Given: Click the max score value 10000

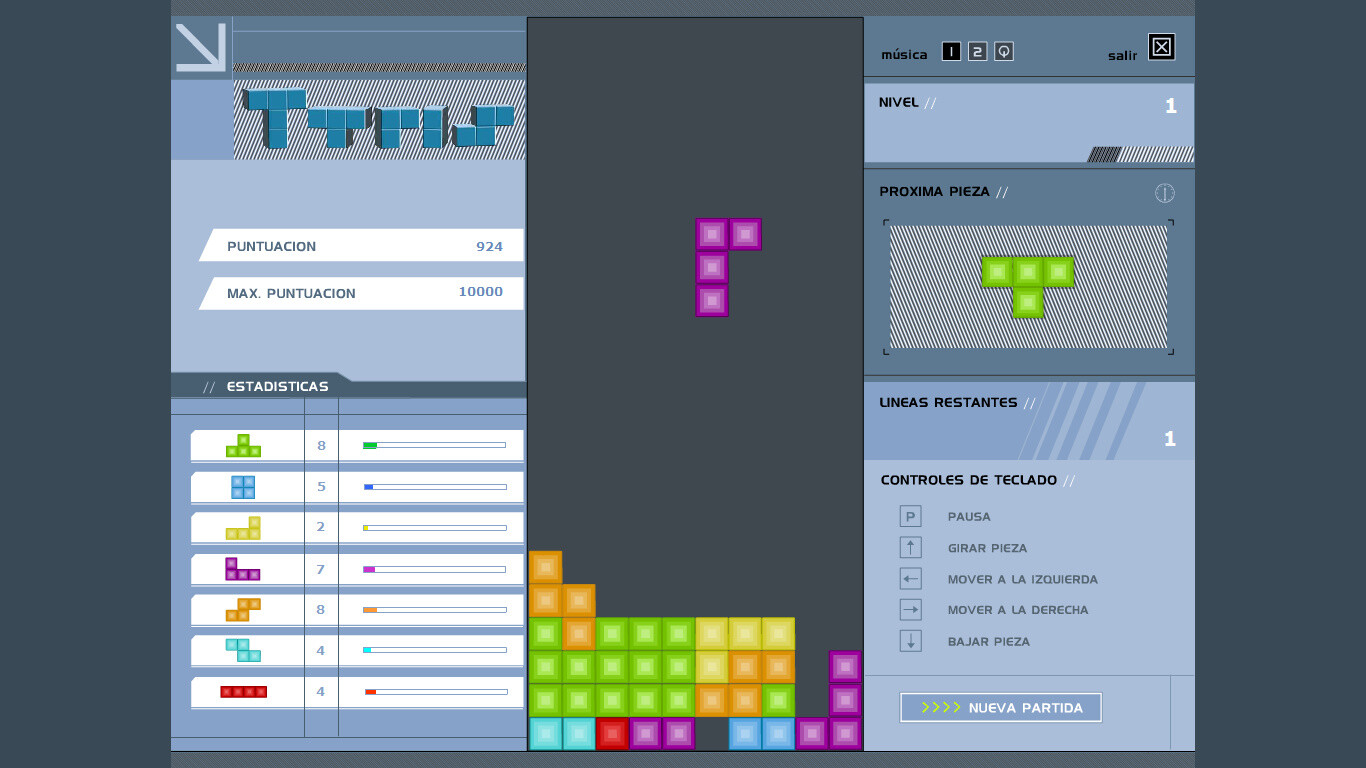Looking at the screenshot, I should point(480,292).
